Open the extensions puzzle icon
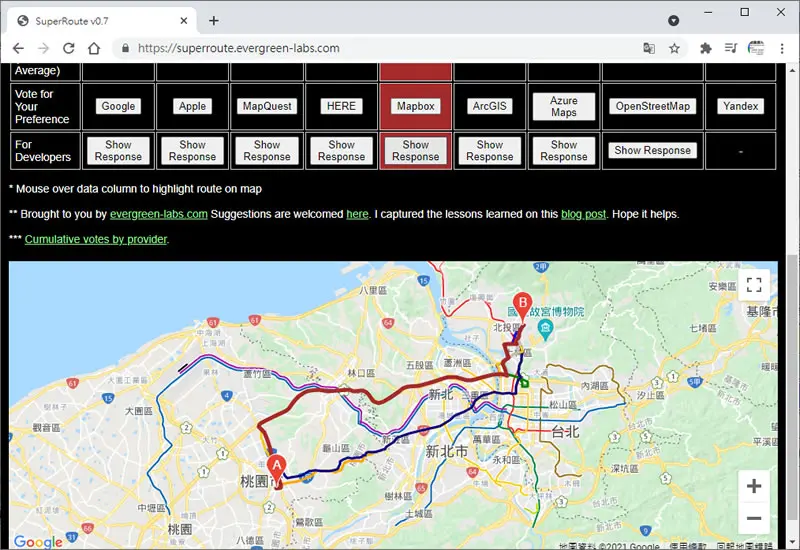 tap(706, 48)
